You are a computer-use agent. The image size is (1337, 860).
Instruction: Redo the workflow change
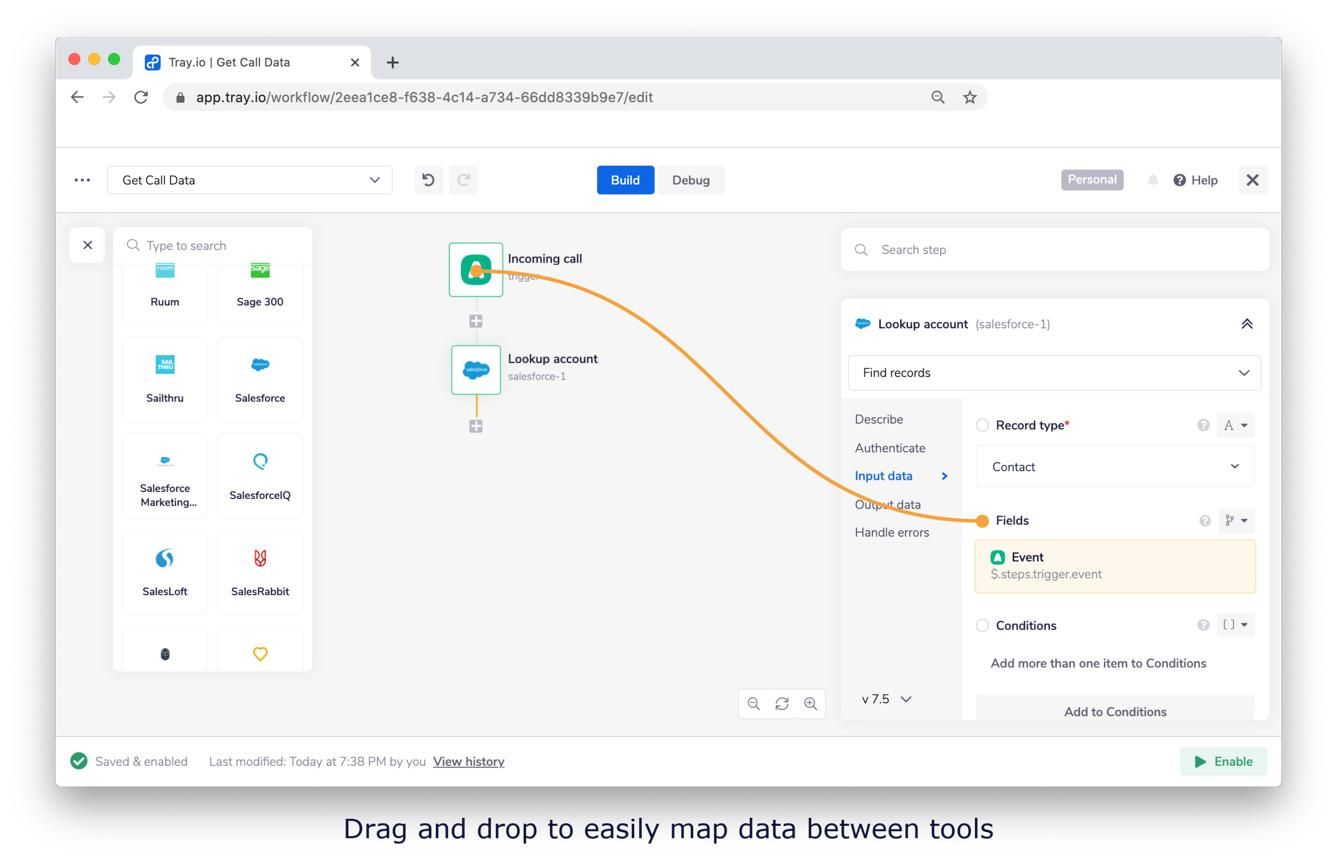coord(464,180)
